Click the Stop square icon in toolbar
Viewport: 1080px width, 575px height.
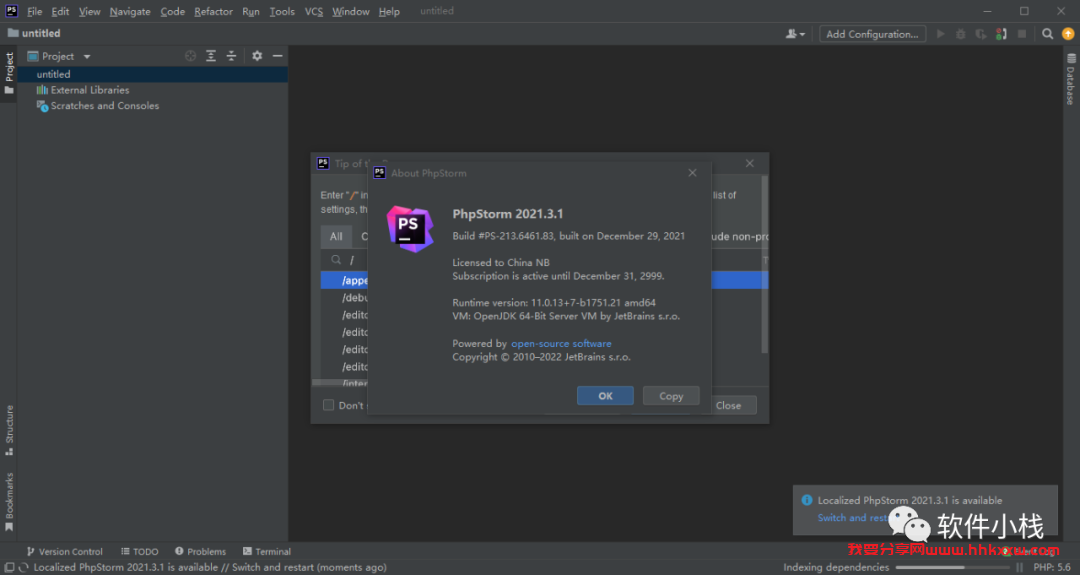click(1022, 34)
